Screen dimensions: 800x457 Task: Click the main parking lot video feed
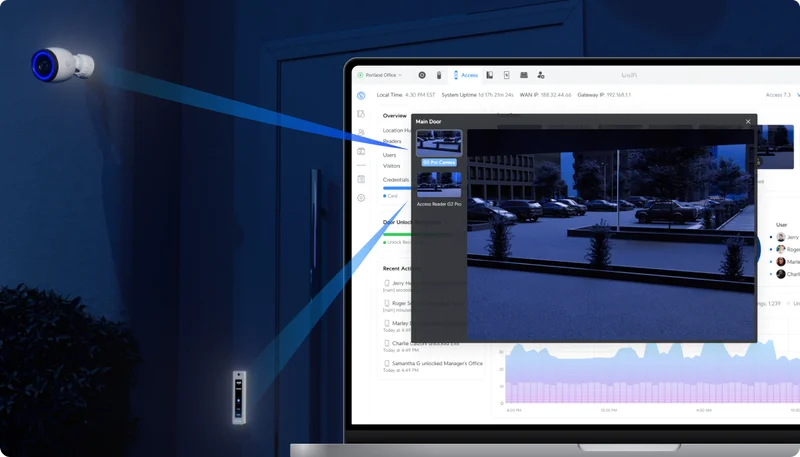(611, 235)
